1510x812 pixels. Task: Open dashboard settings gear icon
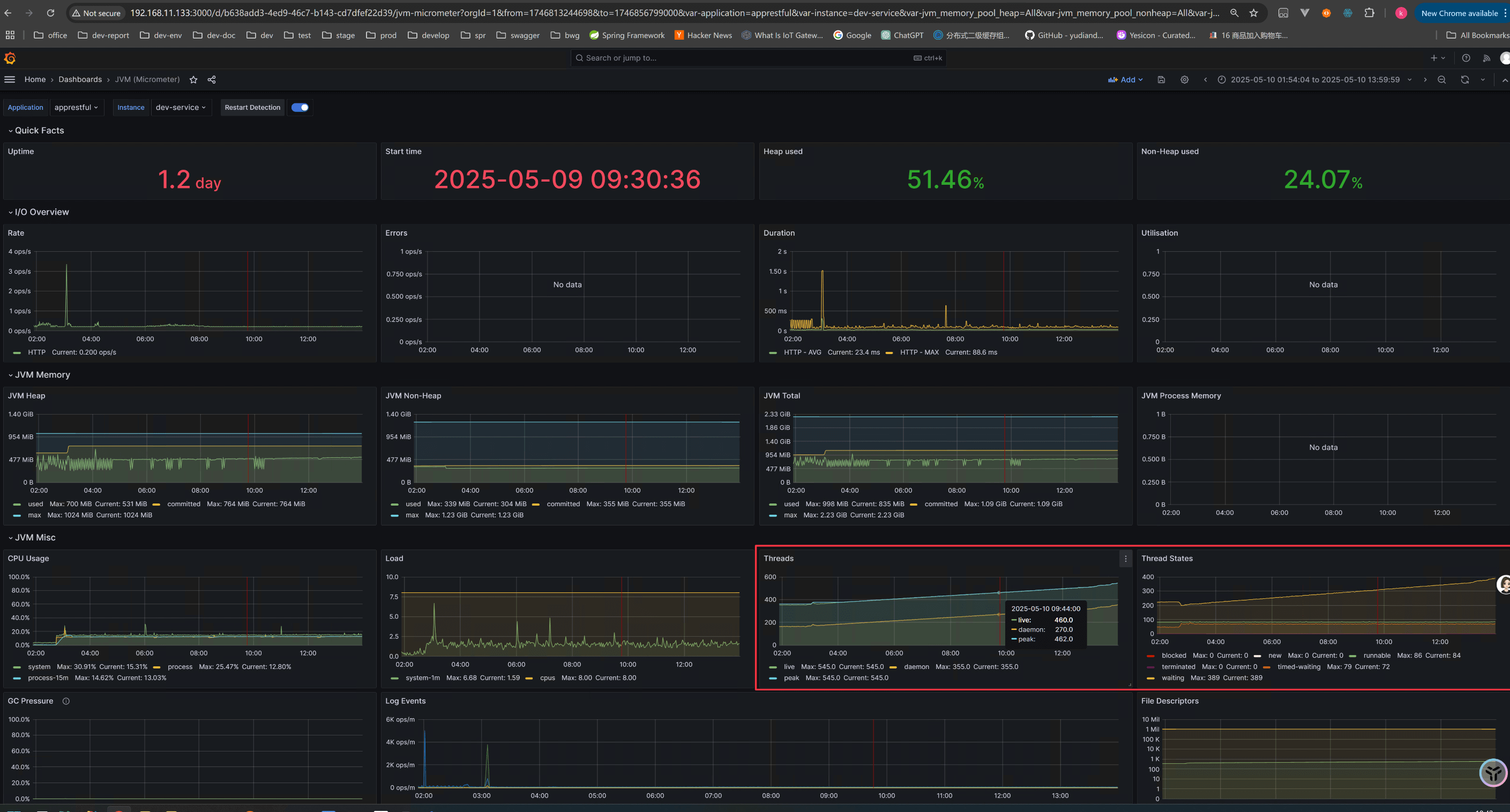pos(1184,80)
